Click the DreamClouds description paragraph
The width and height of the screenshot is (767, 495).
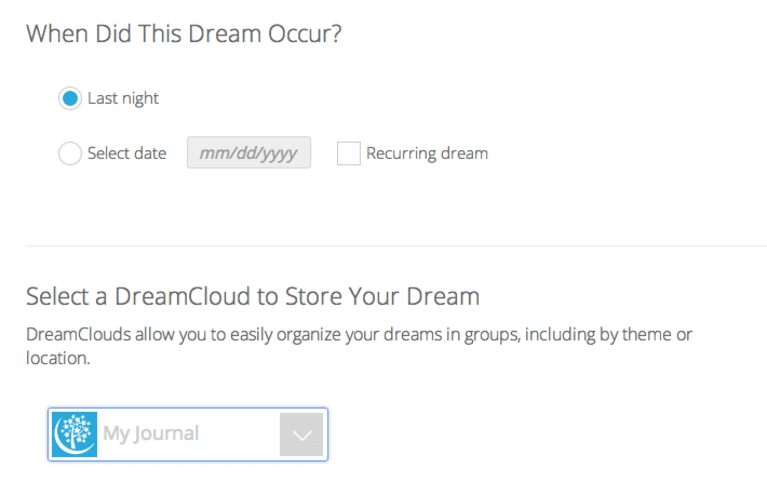click(x=359, y=346)
